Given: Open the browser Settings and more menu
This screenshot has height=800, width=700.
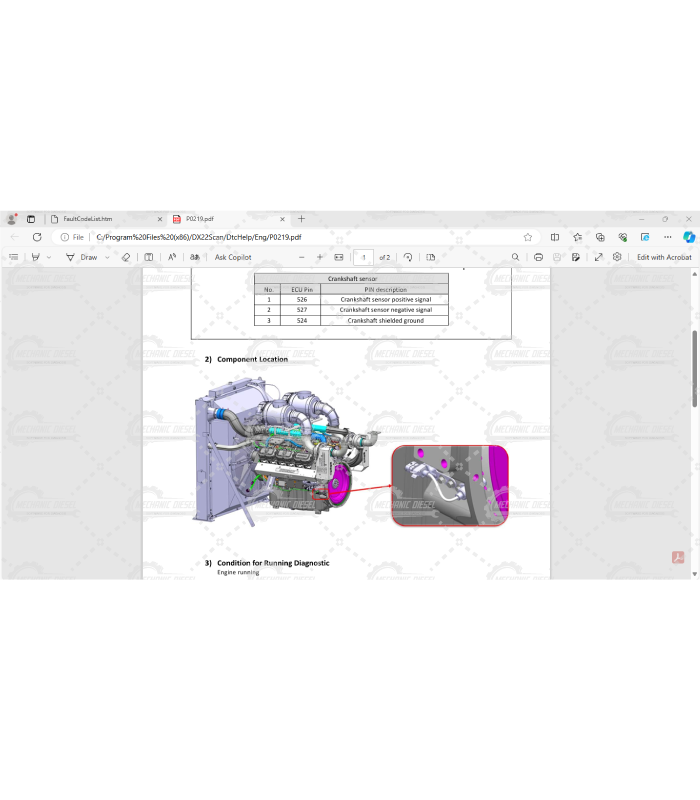Looking at the screenshot, I should pyautogui.click(x=668, y=237).
